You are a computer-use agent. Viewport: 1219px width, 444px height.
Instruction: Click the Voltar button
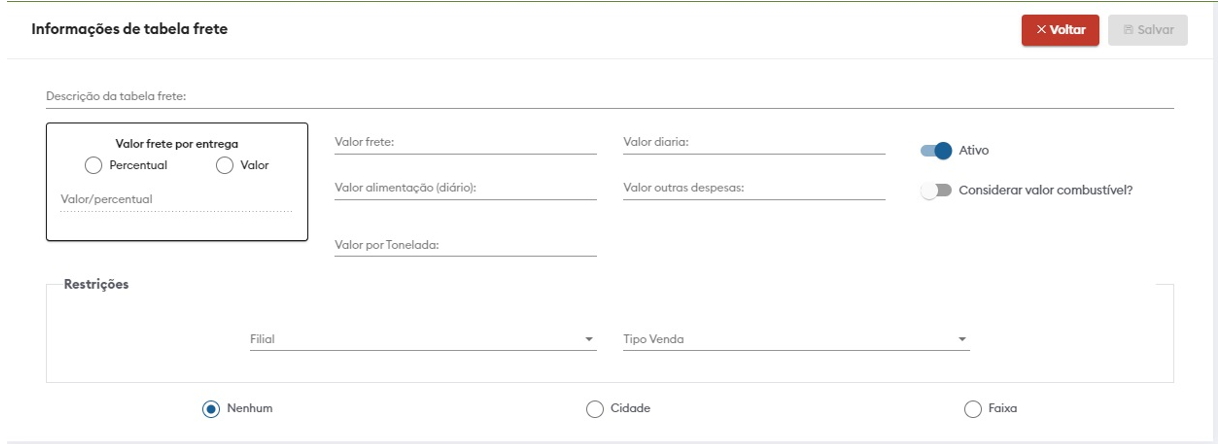(x=1060, y=30)
